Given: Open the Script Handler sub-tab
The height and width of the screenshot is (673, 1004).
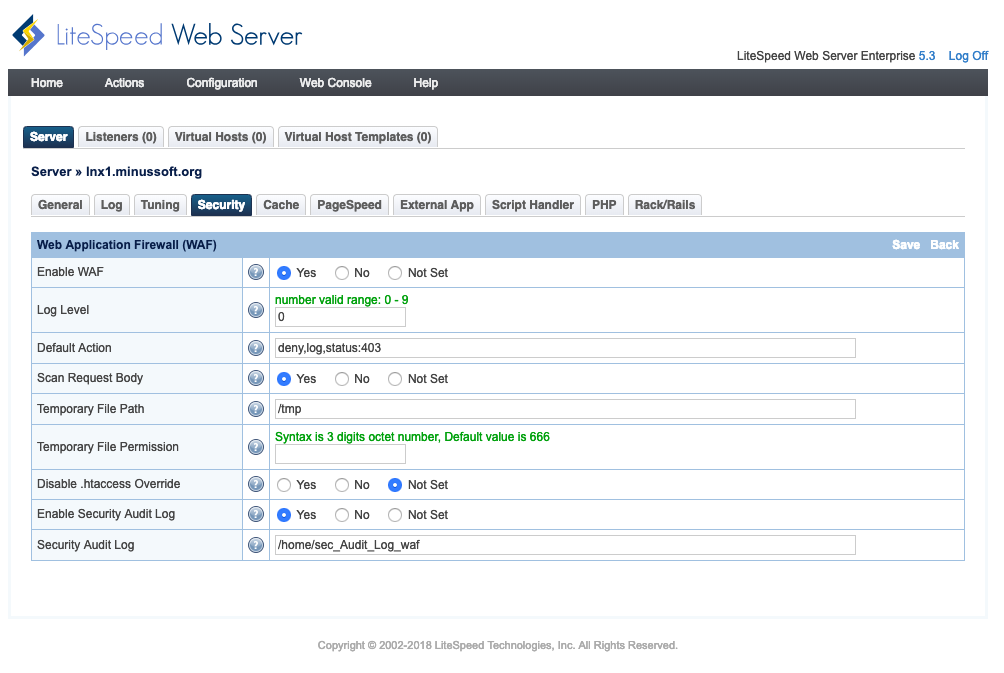Looking at the screenshot, I should tap(533, 205).
